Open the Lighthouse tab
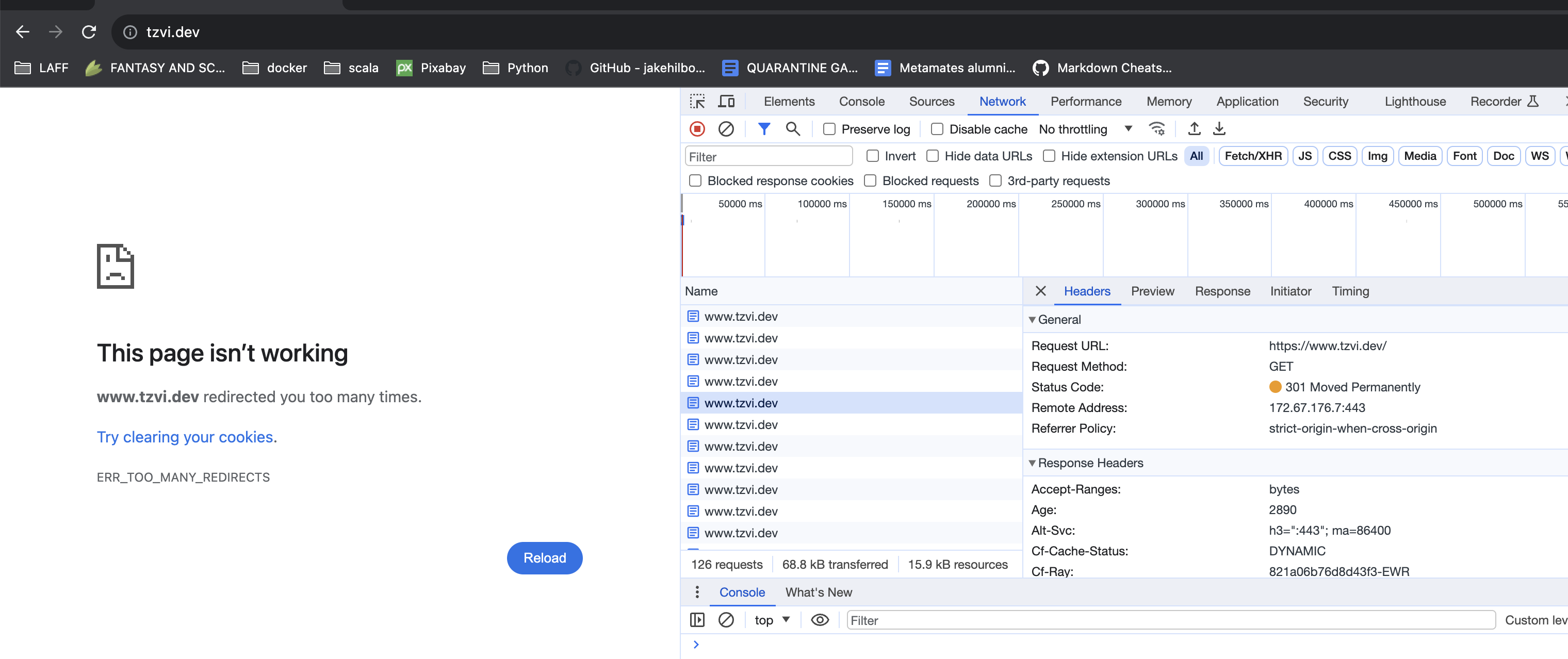Screen dimensions: 1568x659 pyautogui.click(x=1415, y=102)
